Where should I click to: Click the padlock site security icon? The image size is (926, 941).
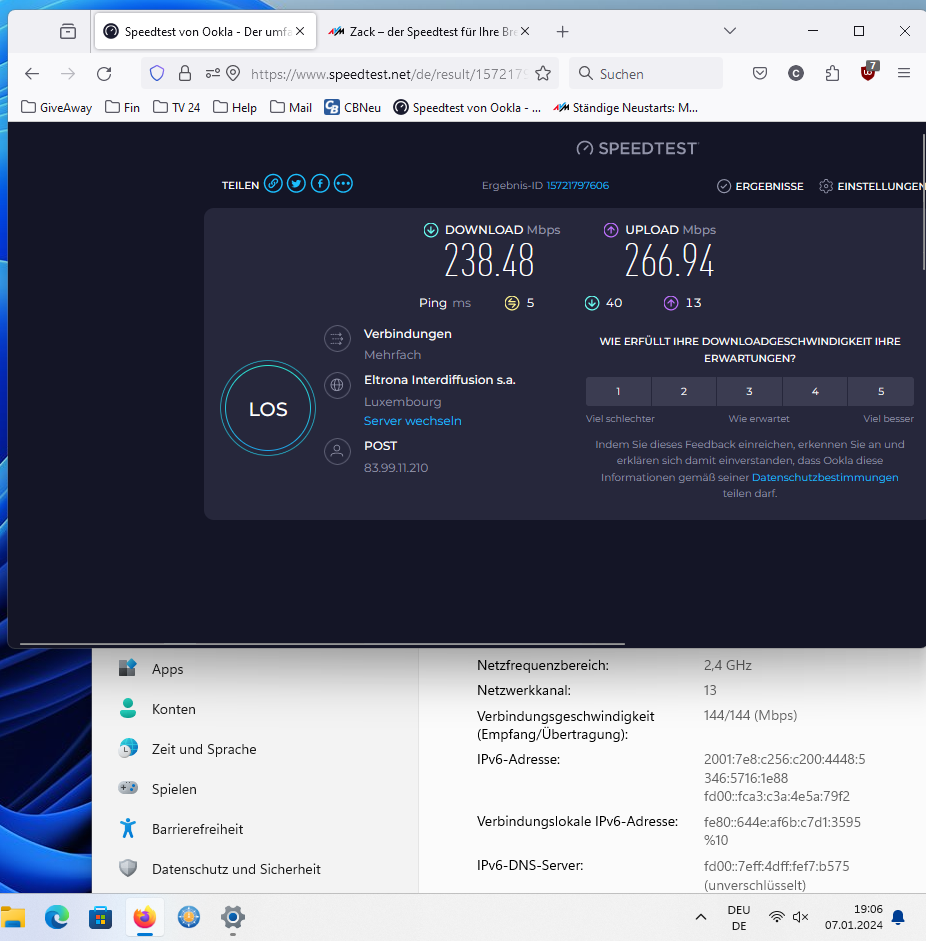point(185,73)
